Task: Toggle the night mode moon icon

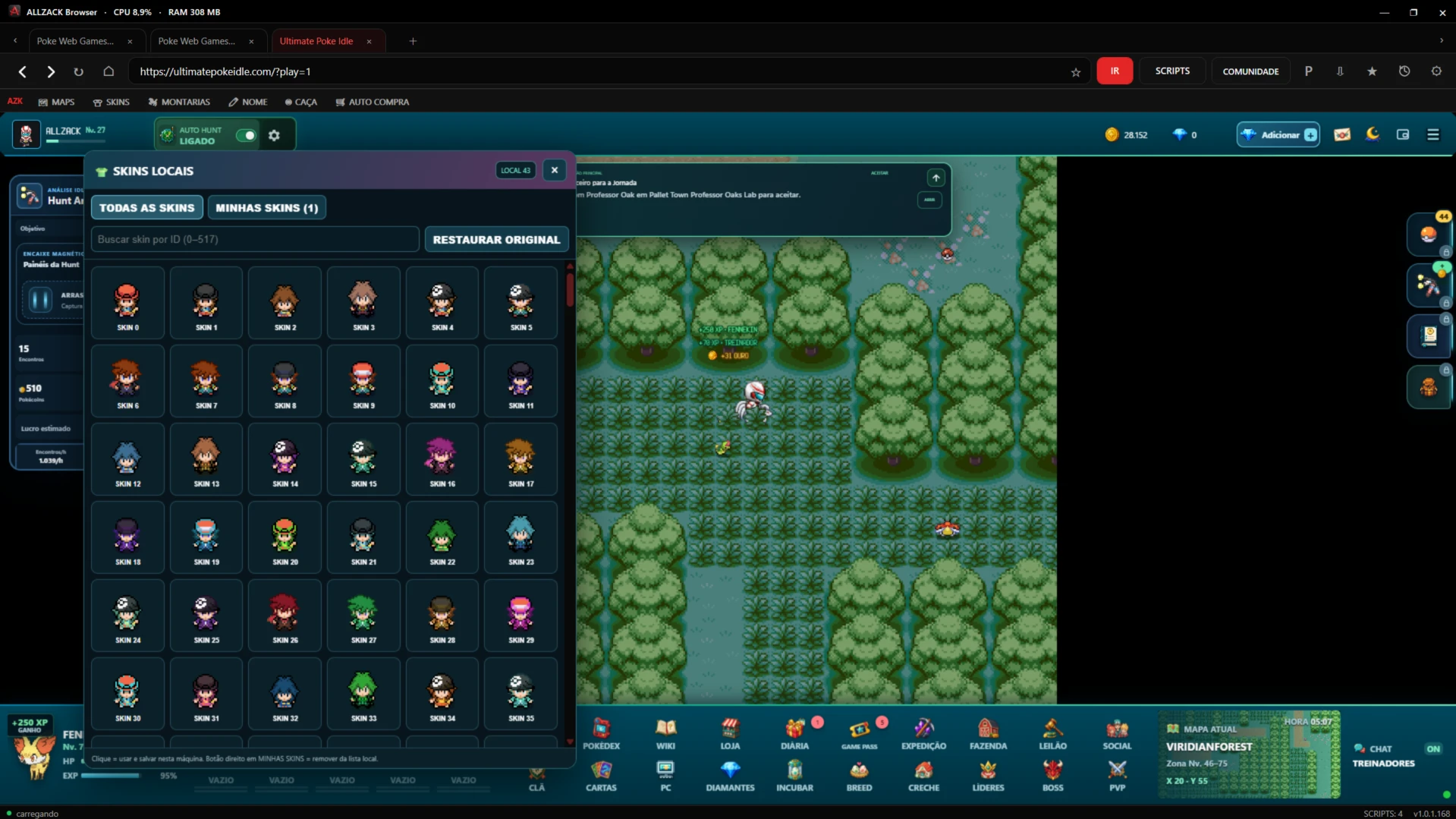Action: (1372, 134)
